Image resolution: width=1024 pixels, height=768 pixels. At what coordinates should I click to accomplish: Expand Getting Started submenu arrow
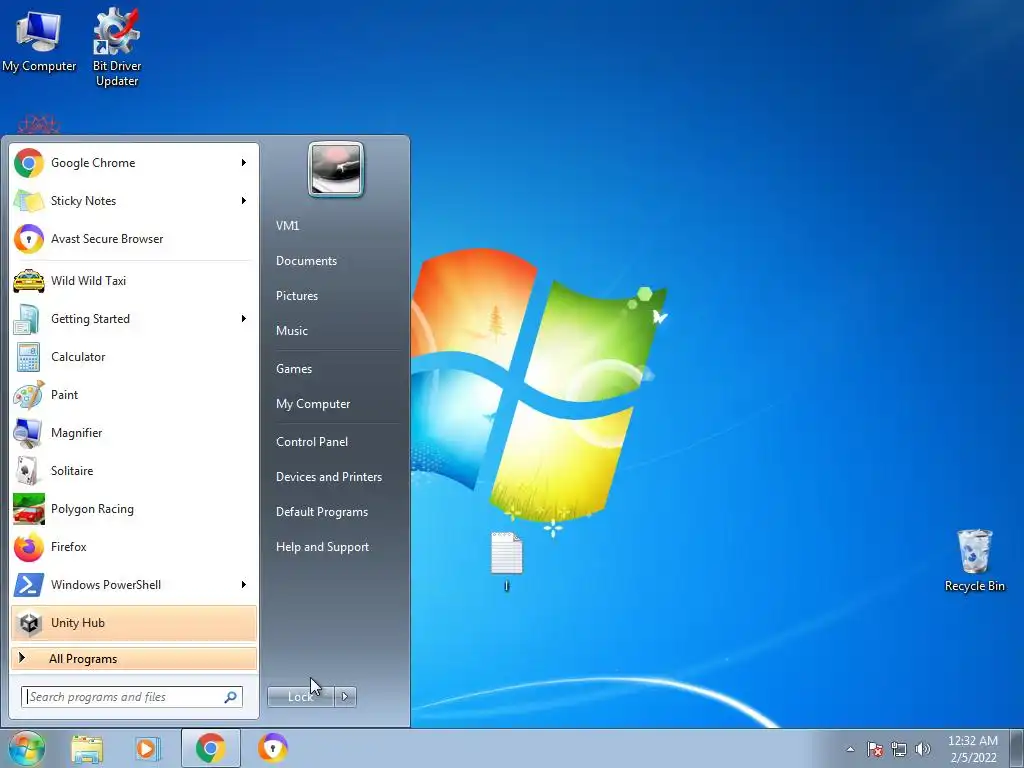pyautogui.click(x=244, y=319)
